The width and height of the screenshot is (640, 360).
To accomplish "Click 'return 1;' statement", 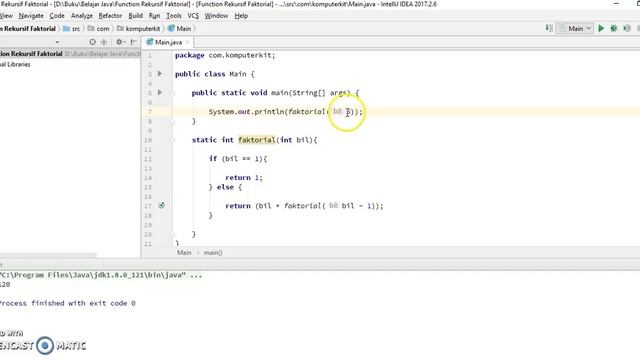I will click(244, 178).
